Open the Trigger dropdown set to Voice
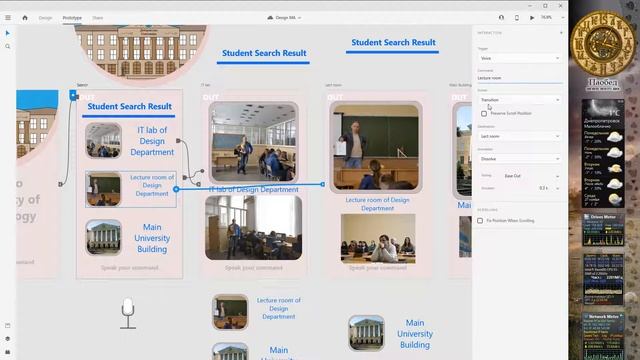This screenshot has width=640, height=360. pyautogui.click(x=520, y=58)
